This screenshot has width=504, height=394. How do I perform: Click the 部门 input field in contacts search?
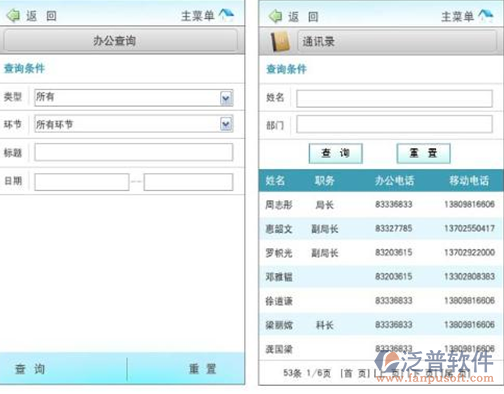pos(394,124)
